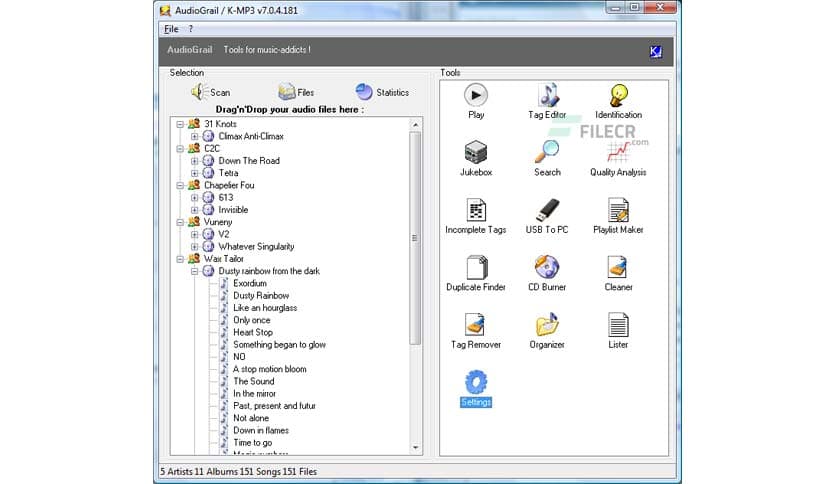Expand the Whatever Singularity album
Viewport: 836px width, 484px height.
pyautogui.click(x=195, y=247)
